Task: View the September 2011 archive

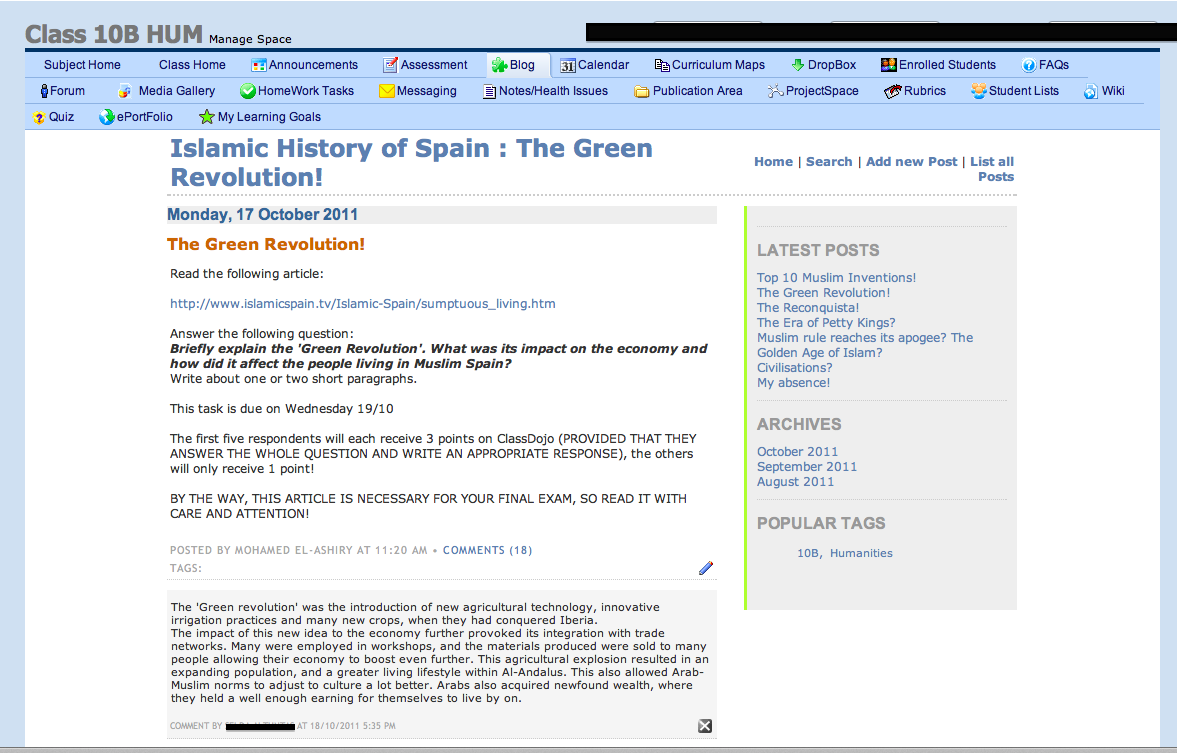Action: 806,467
